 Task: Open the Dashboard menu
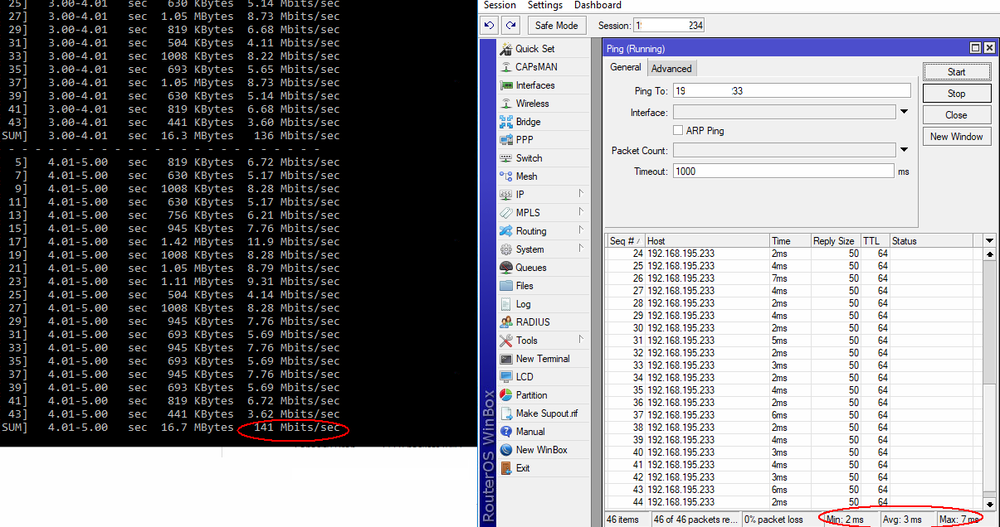598,5
